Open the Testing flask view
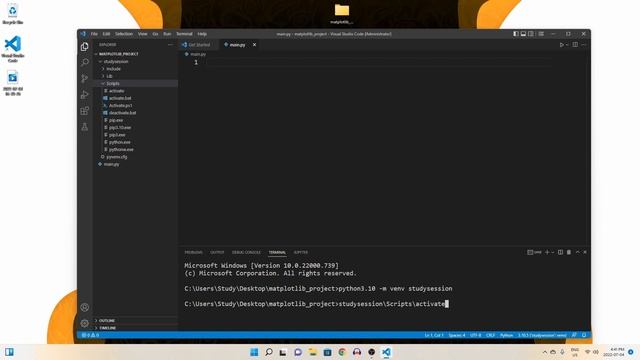This screenshot has width=640, height=360. (x=84, y=127)
